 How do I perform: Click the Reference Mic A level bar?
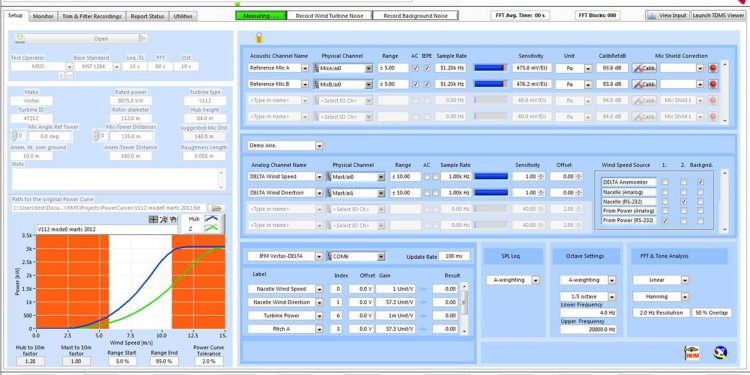point(490,68)
